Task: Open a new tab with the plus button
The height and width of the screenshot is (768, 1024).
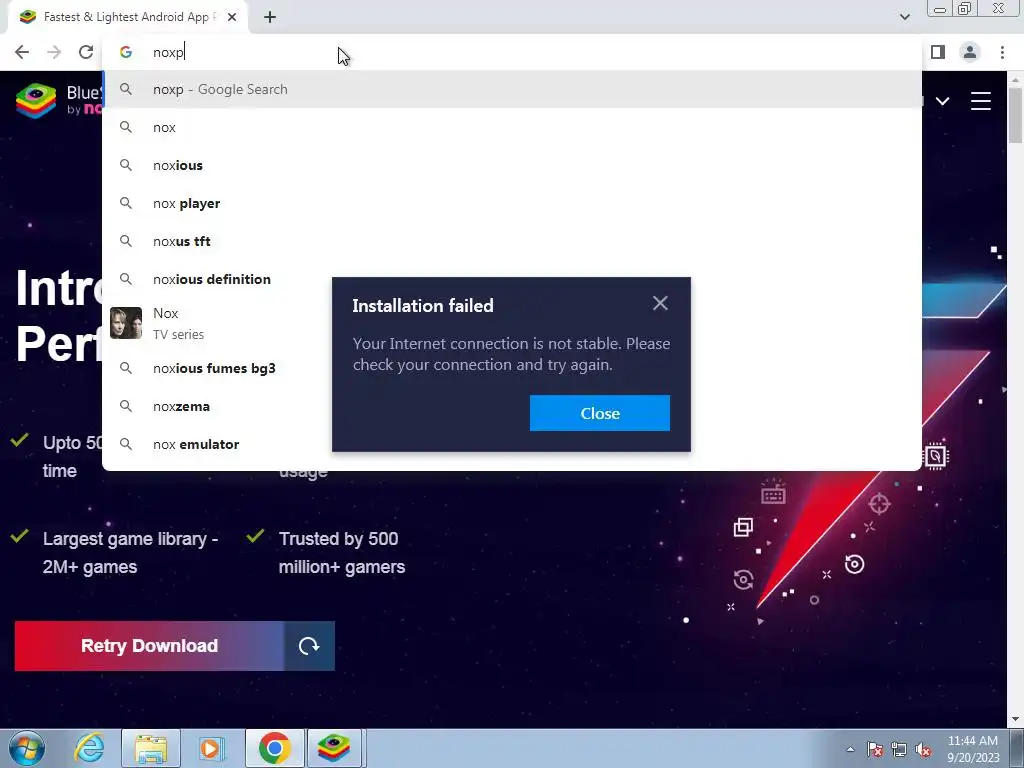Action: [x=270, y=17]
